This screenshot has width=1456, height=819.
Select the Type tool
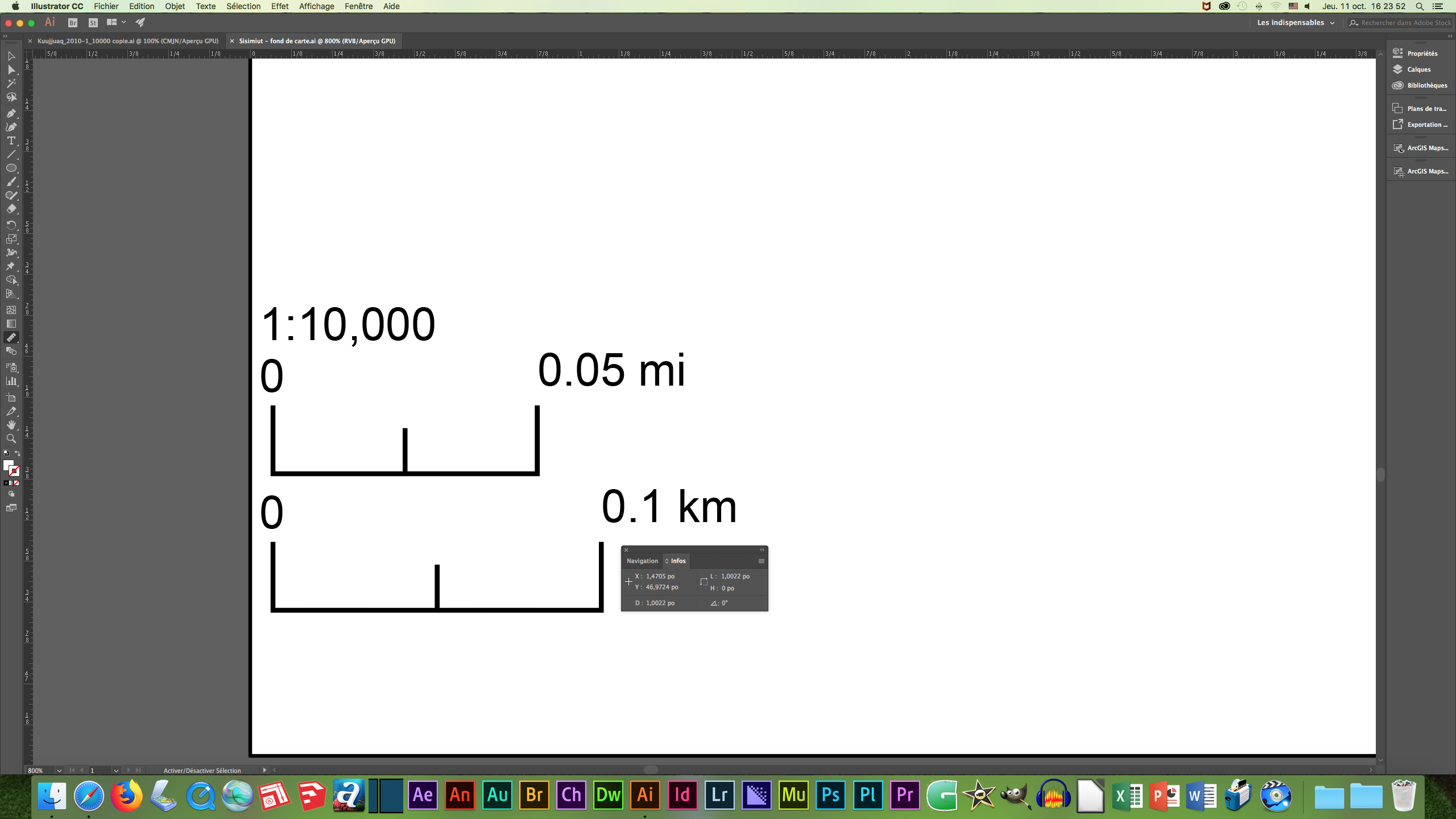click(11, 140)
